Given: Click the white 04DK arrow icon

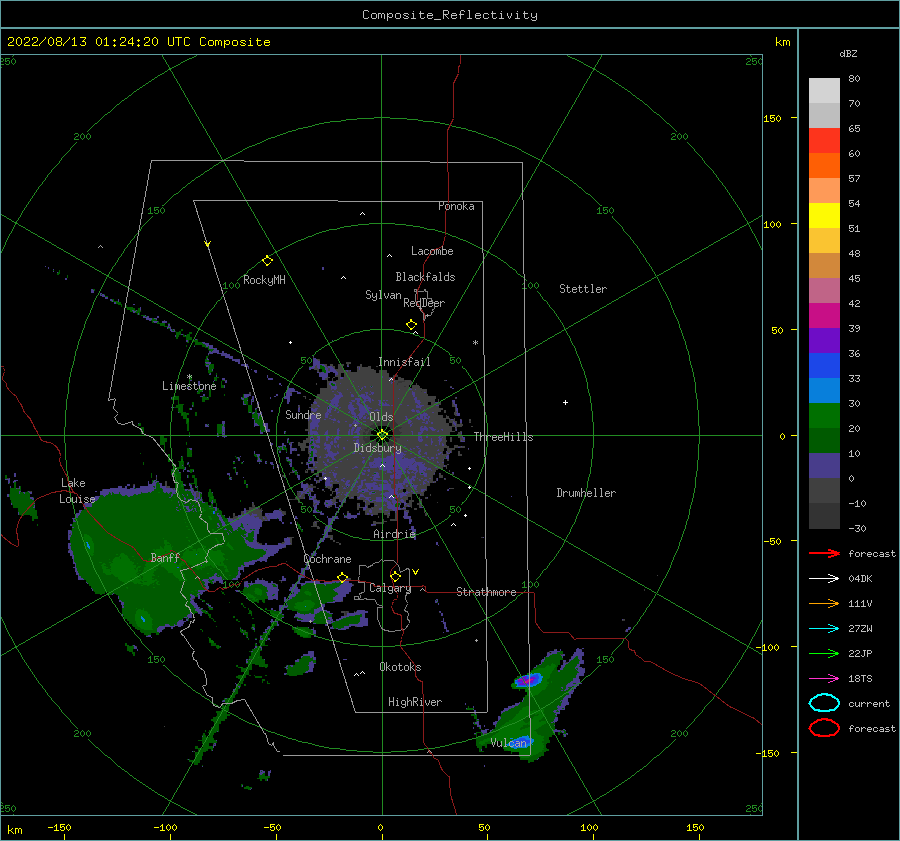Looking at the screenshot, I should click(824, 578).
